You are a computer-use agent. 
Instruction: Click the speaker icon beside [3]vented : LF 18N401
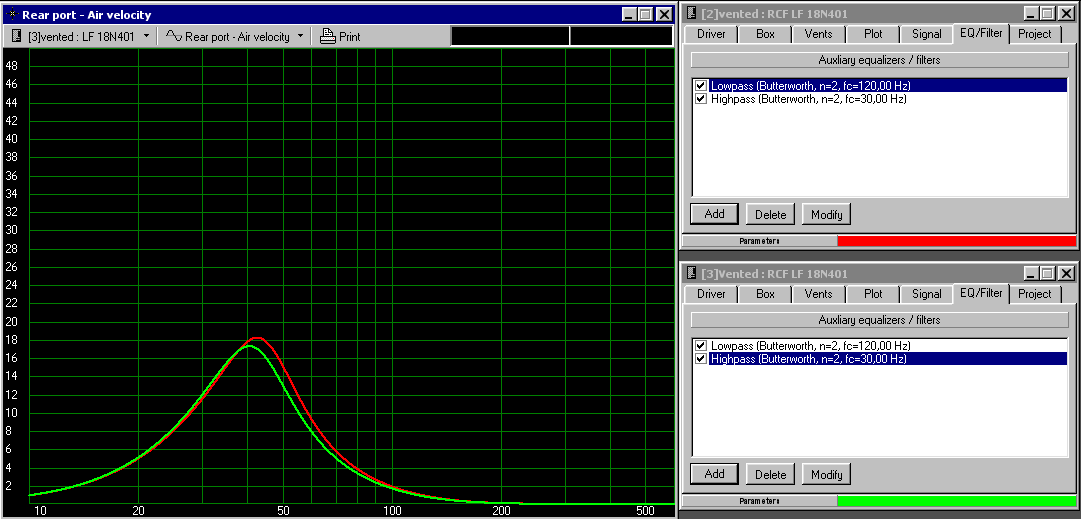(17, 36)
